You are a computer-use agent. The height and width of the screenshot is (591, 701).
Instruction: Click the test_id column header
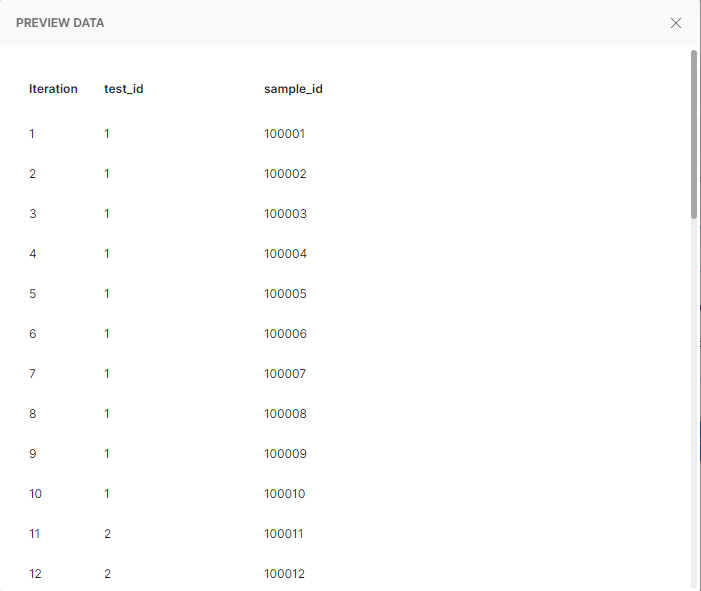[124, 89]
